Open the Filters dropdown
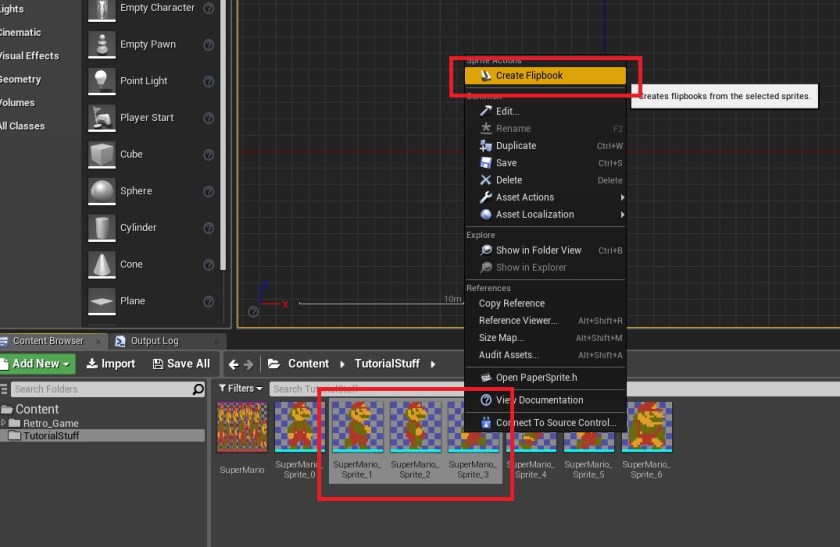 coord(240,388)
